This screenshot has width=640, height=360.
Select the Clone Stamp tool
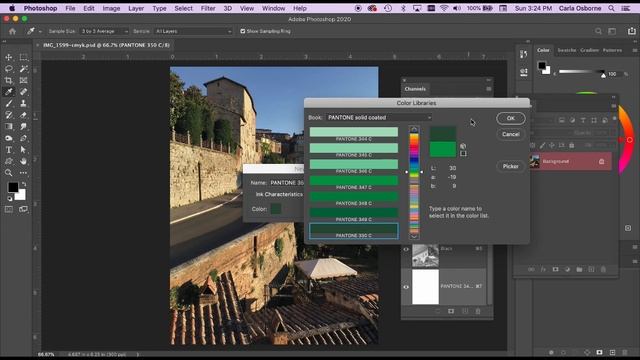pos(23,103)
